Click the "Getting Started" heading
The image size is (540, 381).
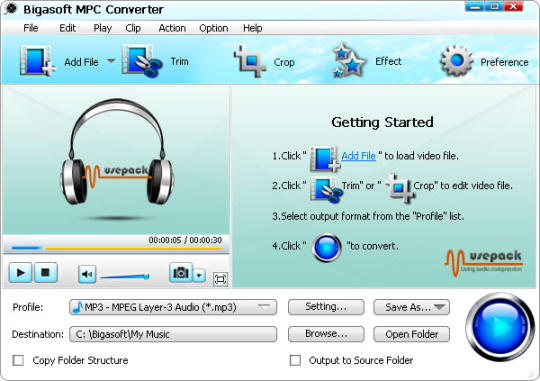click(x=382, y=122)
